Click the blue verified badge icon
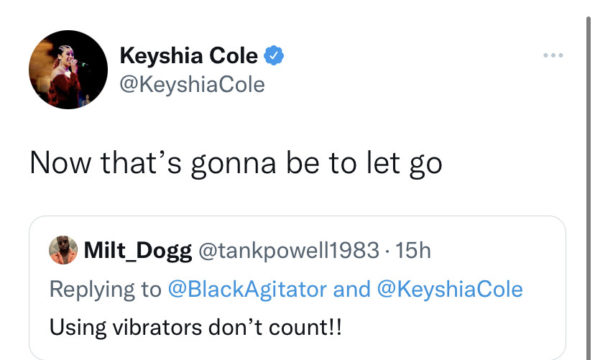The image size is (595, 360). 274,55
